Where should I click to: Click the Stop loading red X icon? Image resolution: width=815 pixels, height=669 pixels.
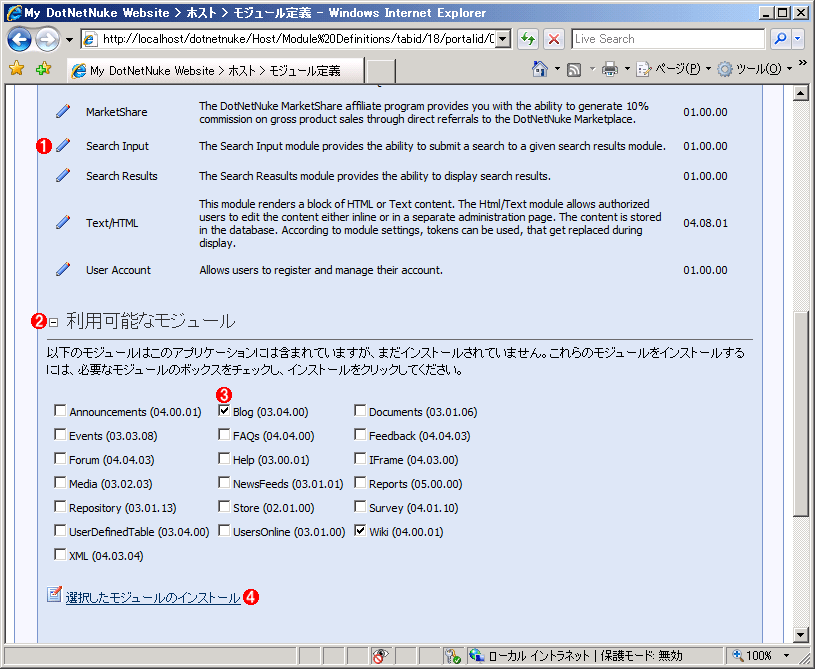click(x=554, y=39)
